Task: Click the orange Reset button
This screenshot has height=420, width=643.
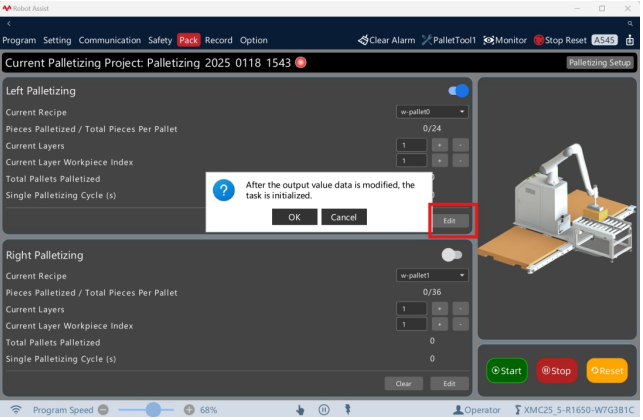Action: pyautogui.click(x=607, y=370)
